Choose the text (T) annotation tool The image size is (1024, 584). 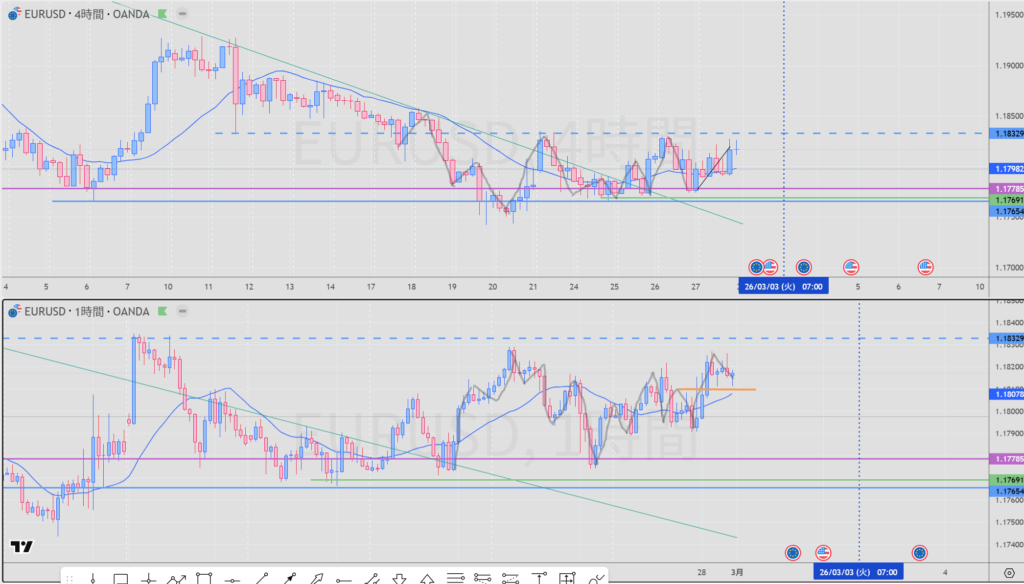click(541, 578)
